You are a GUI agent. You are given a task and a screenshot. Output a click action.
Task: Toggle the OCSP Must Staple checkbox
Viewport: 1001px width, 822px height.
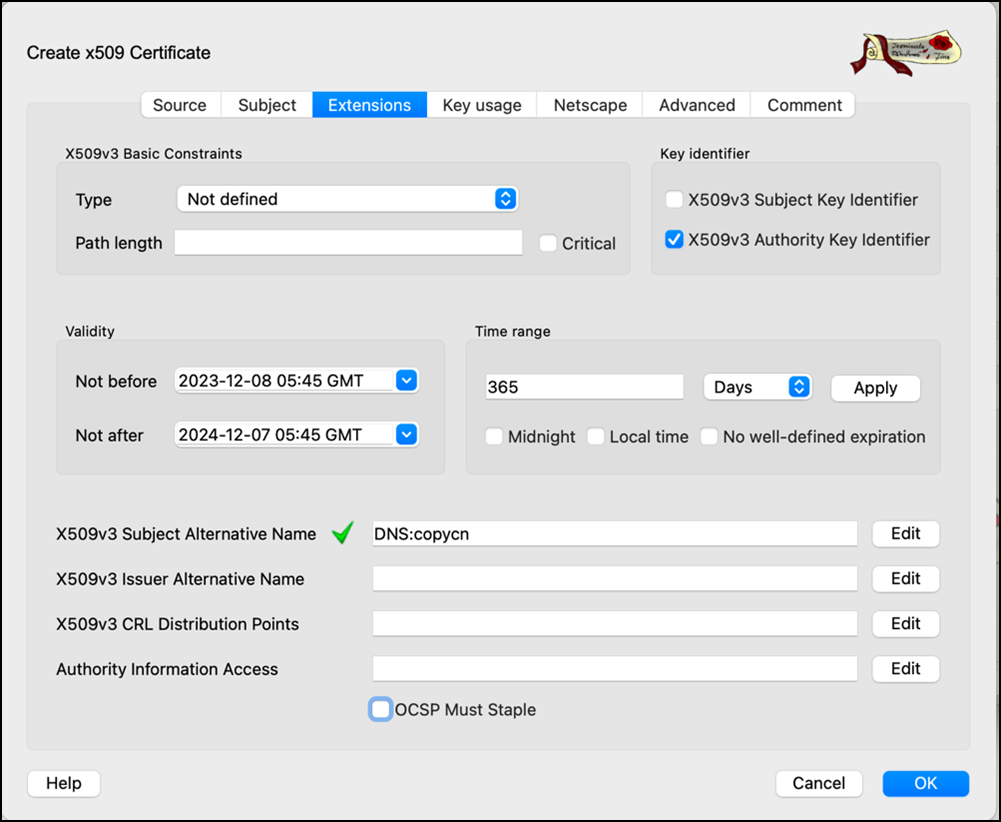380,710
